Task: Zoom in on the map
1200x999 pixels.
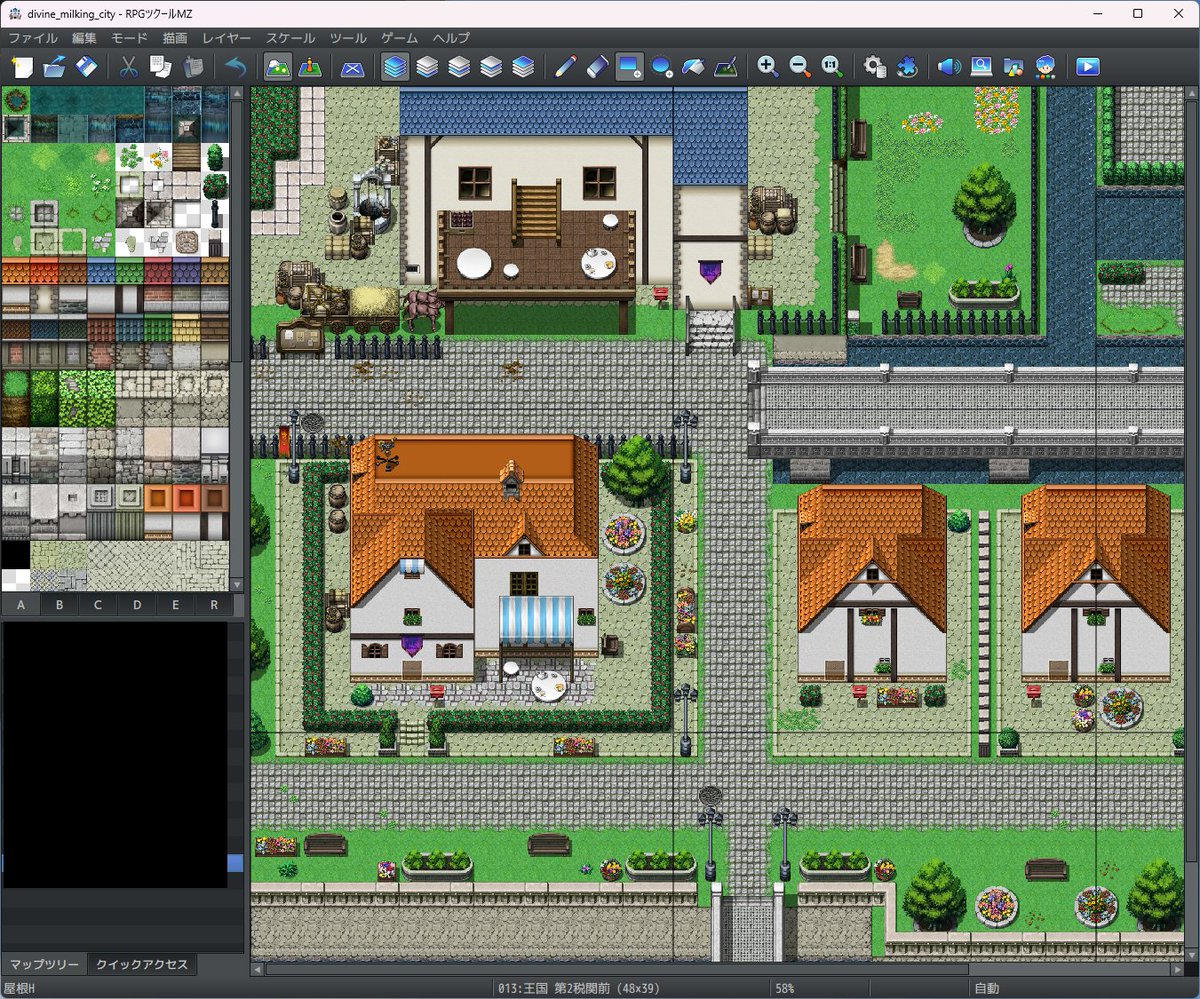Action: point(768,67)
